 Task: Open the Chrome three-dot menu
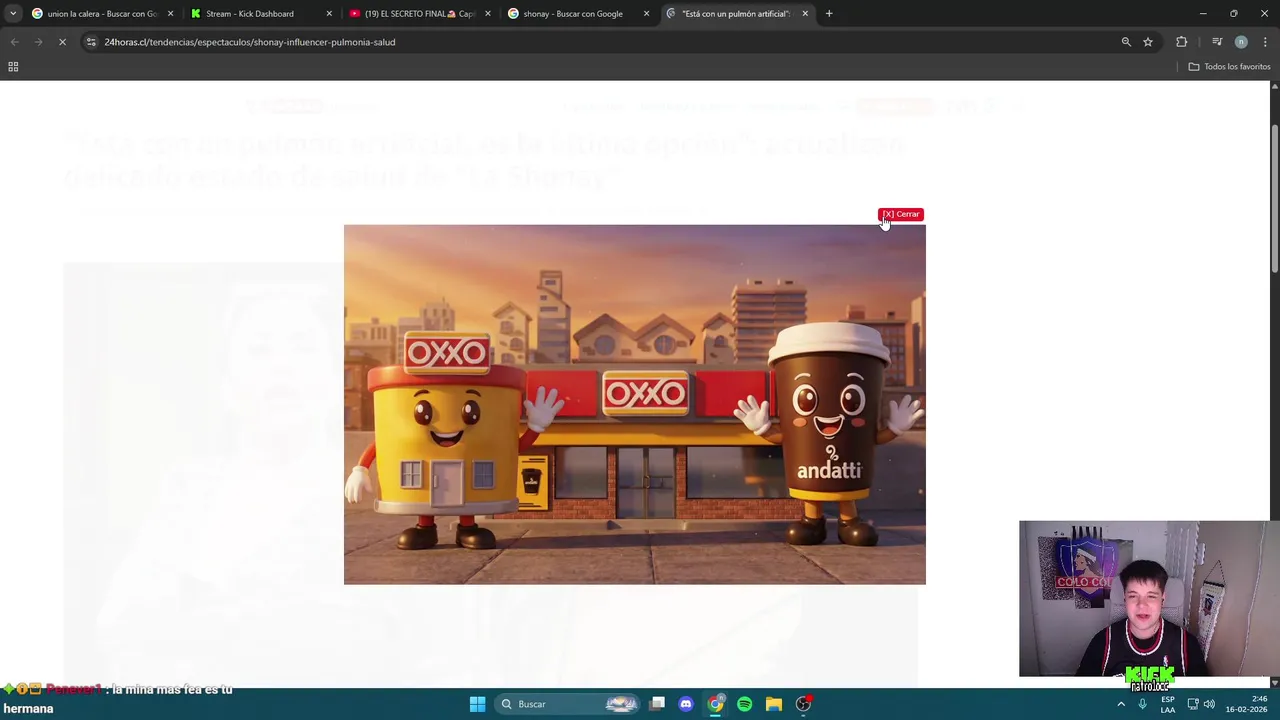[1266, 42]
